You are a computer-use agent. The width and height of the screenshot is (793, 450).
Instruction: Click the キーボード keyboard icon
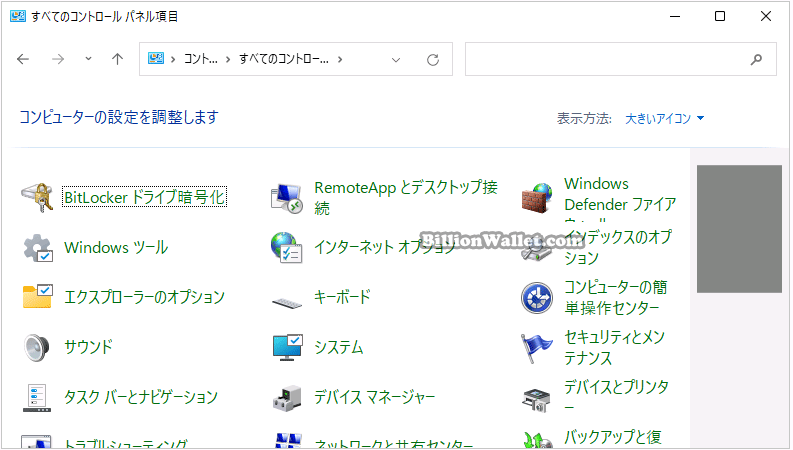[x=286, y=302]
